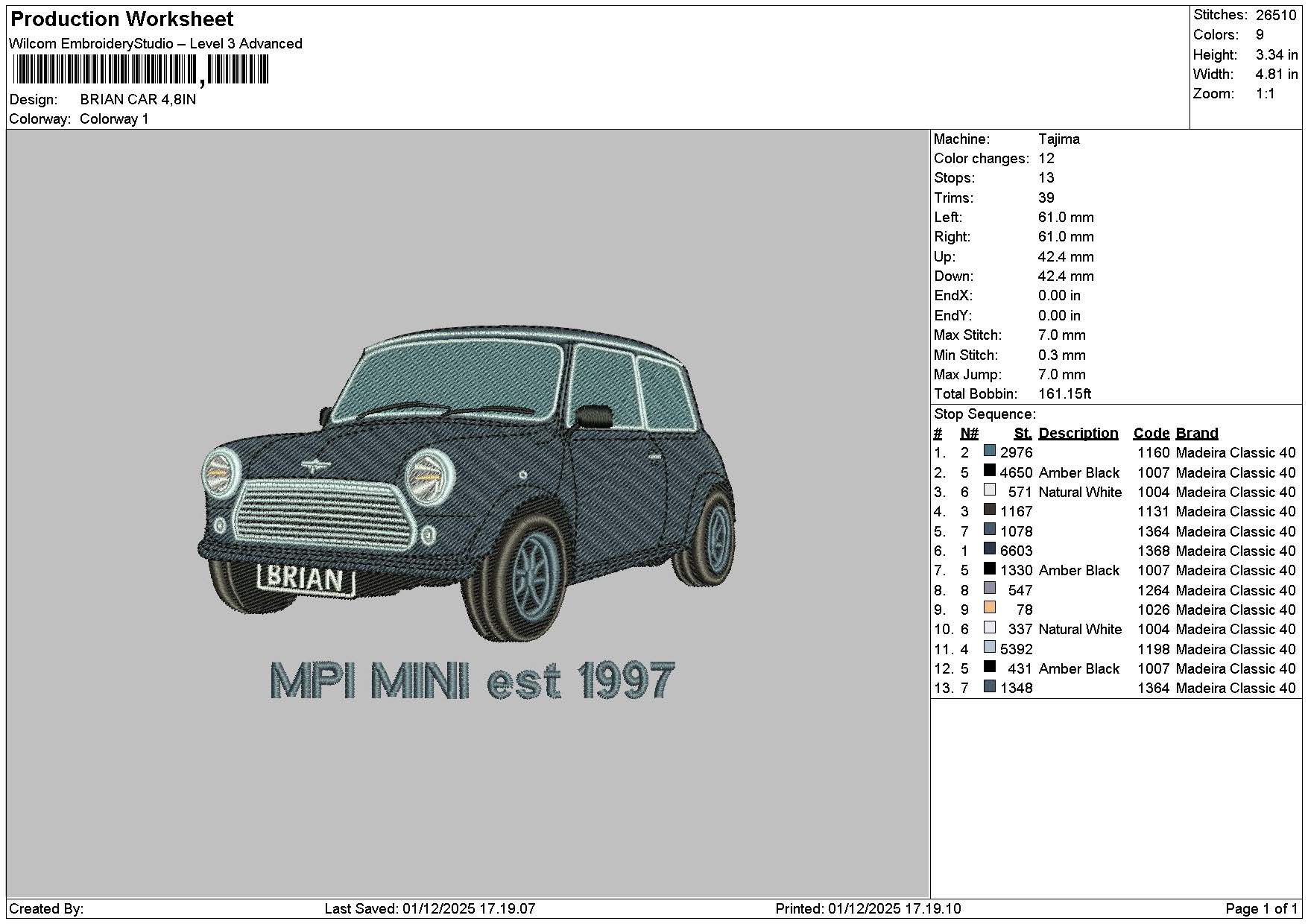The width and height of the screenshot is (1308, 924).
Task: Click the Stops value 13
Action: [x=1046, y=177]
